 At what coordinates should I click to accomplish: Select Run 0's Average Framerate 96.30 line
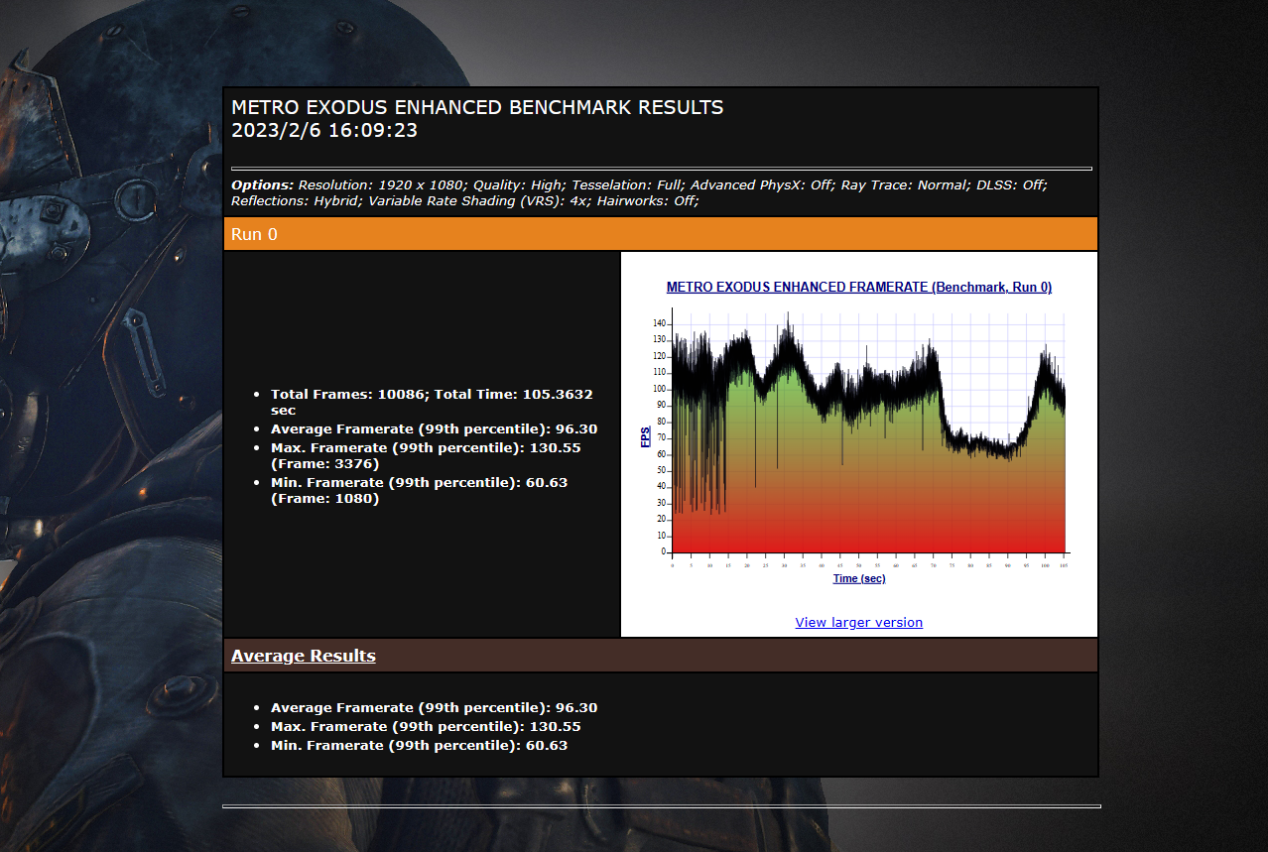[x=434, y=429]
